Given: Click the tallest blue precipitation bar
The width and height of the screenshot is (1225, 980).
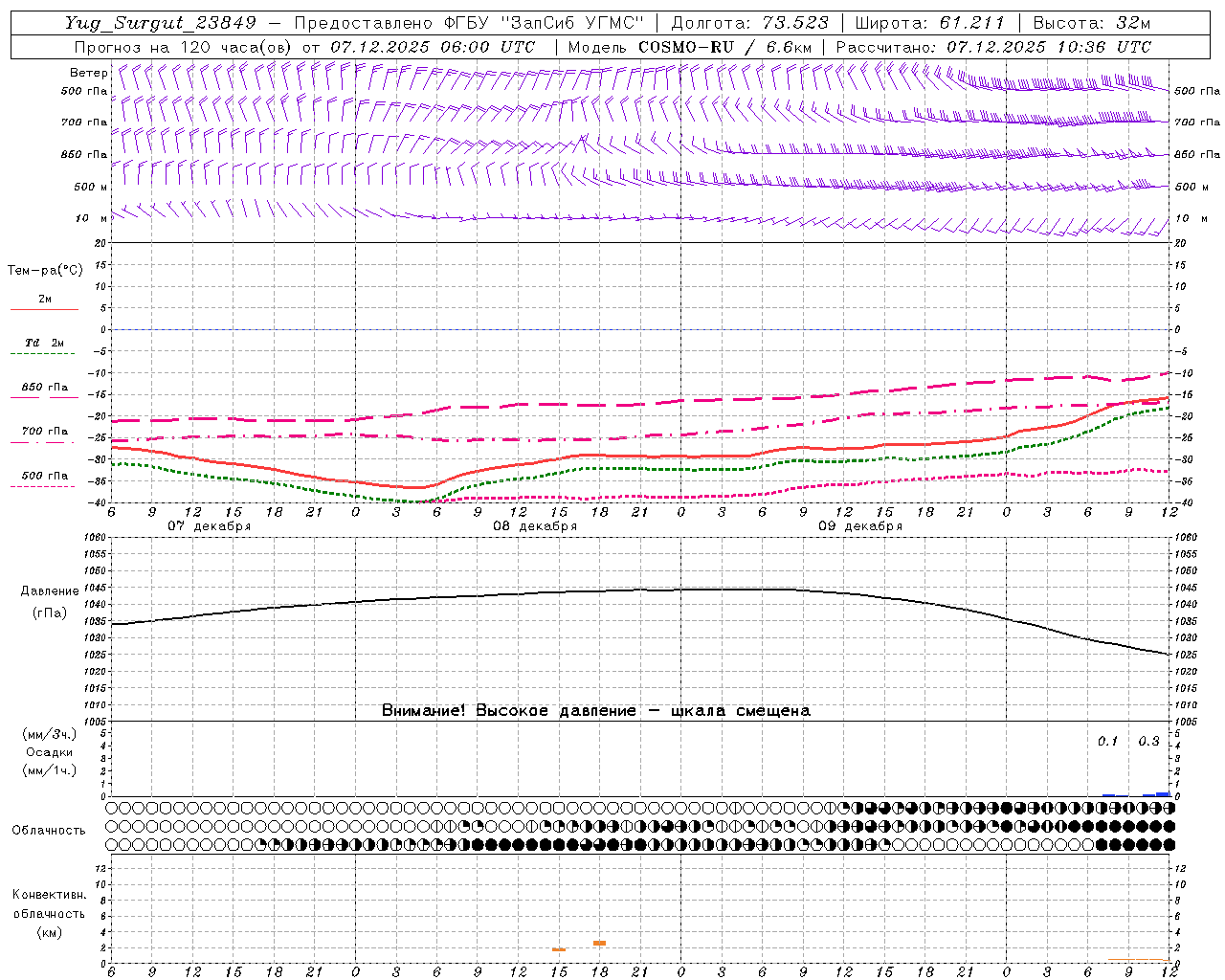Looking at the screenshot, I should point(1163,794).
